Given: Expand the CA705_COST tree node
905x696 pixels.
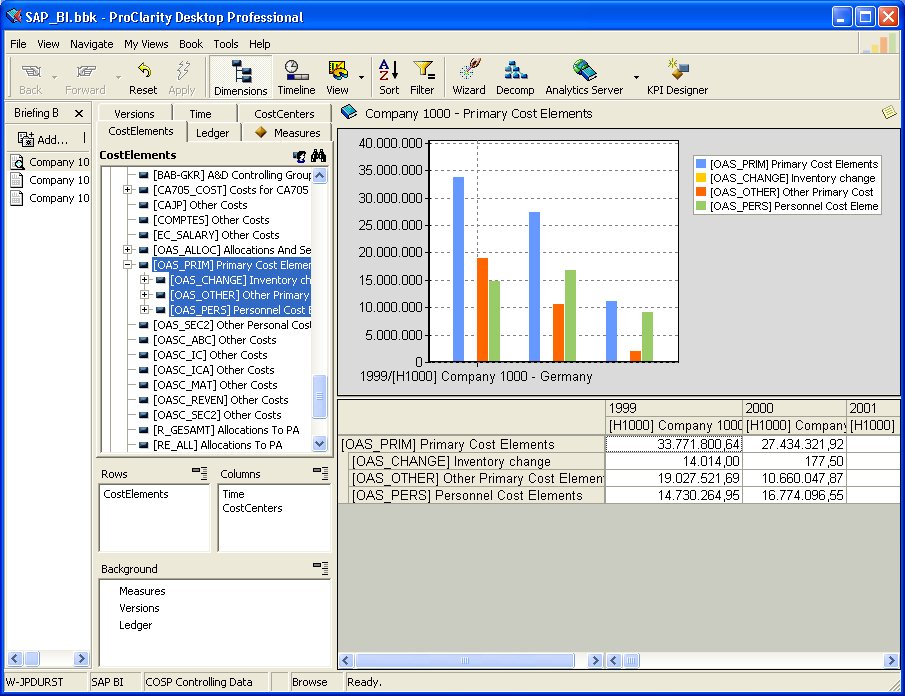Looking at the screenshot, I should [x=128, y=190].
